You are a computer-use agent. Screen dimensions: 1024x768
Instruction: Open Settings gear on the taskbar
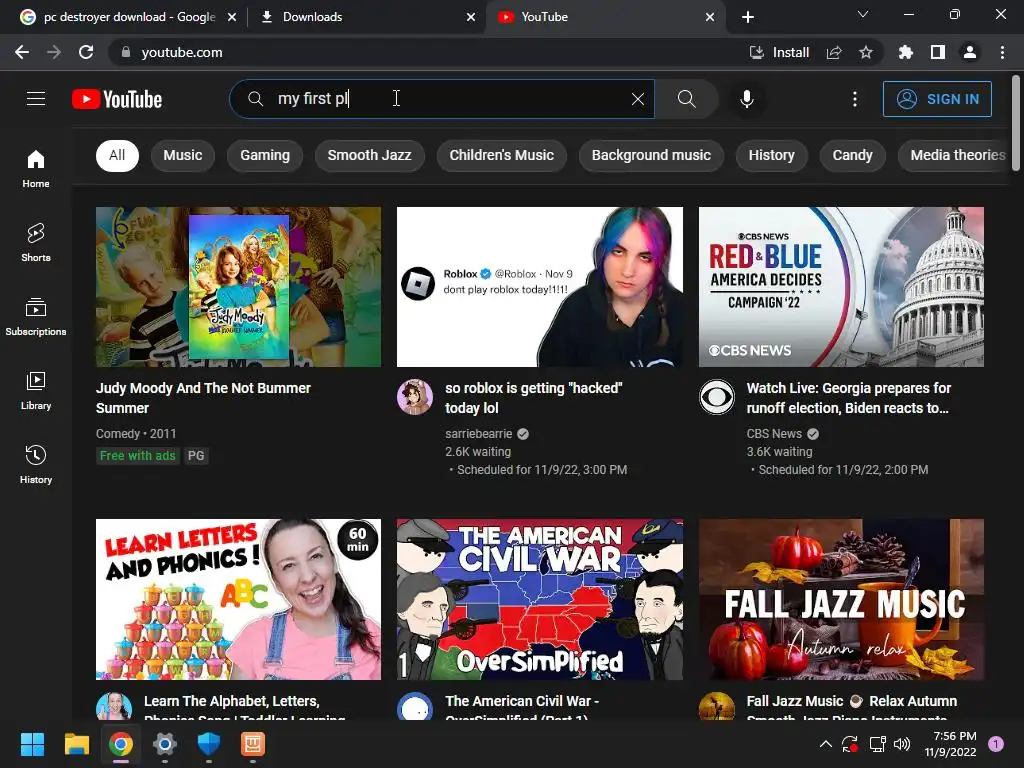pos(165,744)
